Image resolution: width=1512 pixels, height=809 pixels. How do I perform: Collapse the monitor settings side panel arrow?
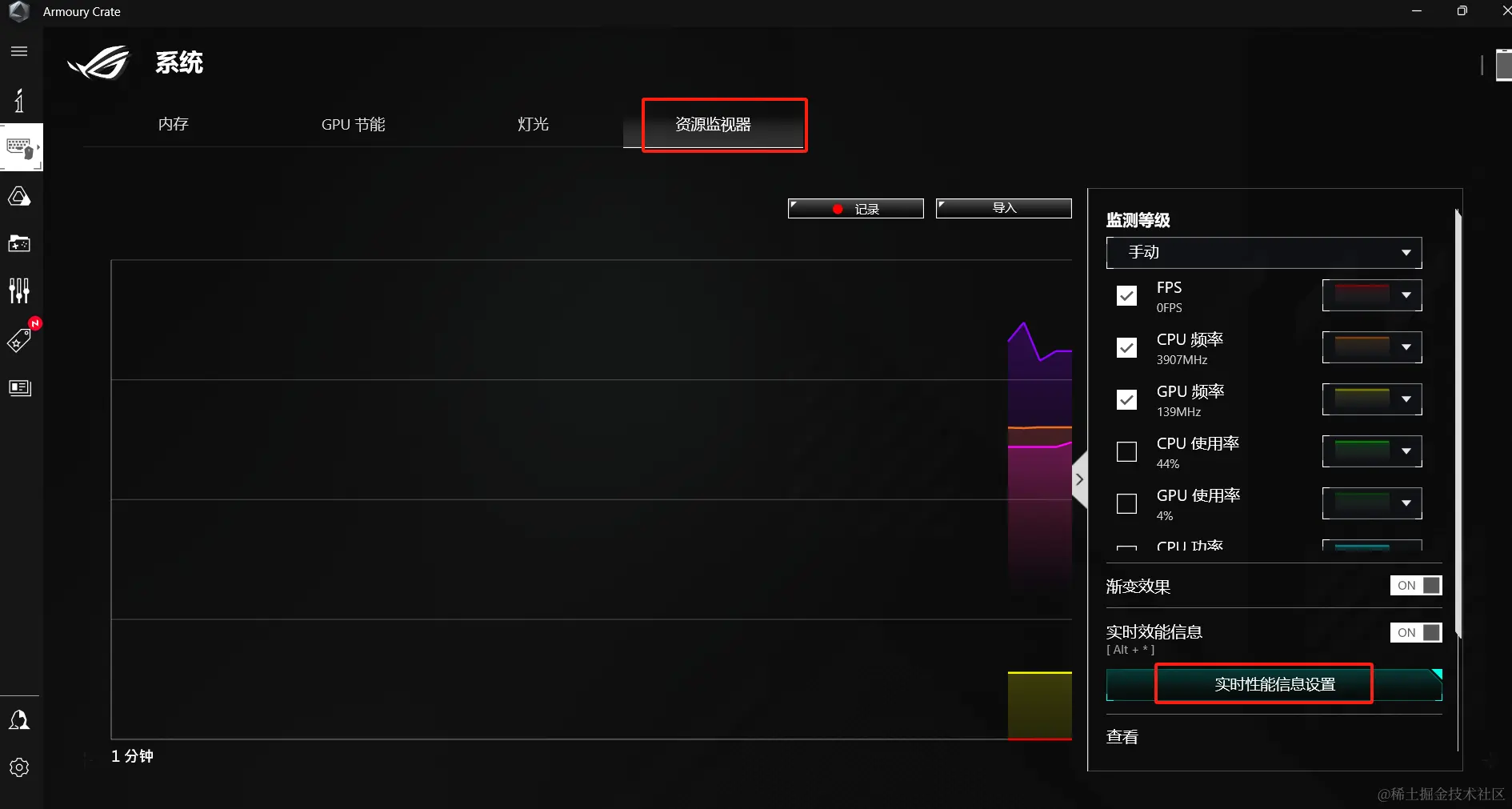1079,479
